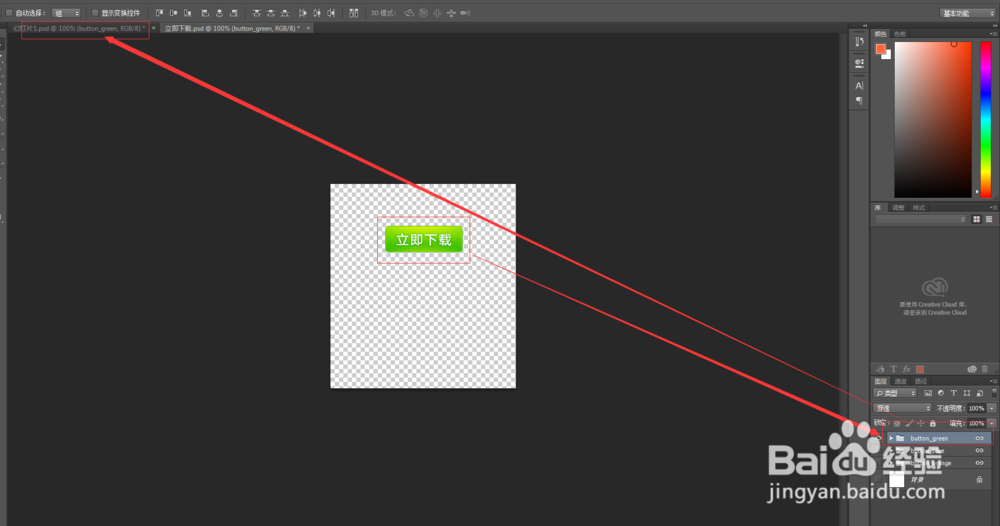Toggle pixel layer filter icon
The width and height of the screenshot is (1000, 526).
(928, 393)
